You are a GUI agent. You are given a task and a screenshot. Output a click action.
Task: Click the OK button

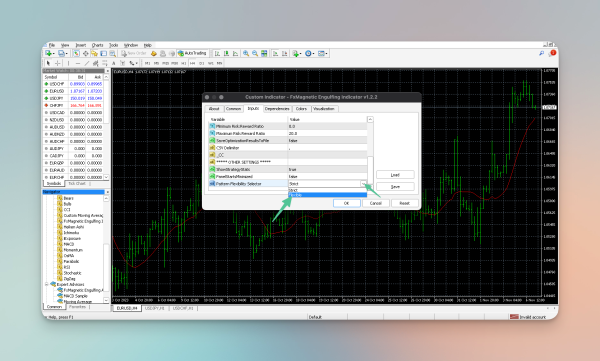pos(346,203)
